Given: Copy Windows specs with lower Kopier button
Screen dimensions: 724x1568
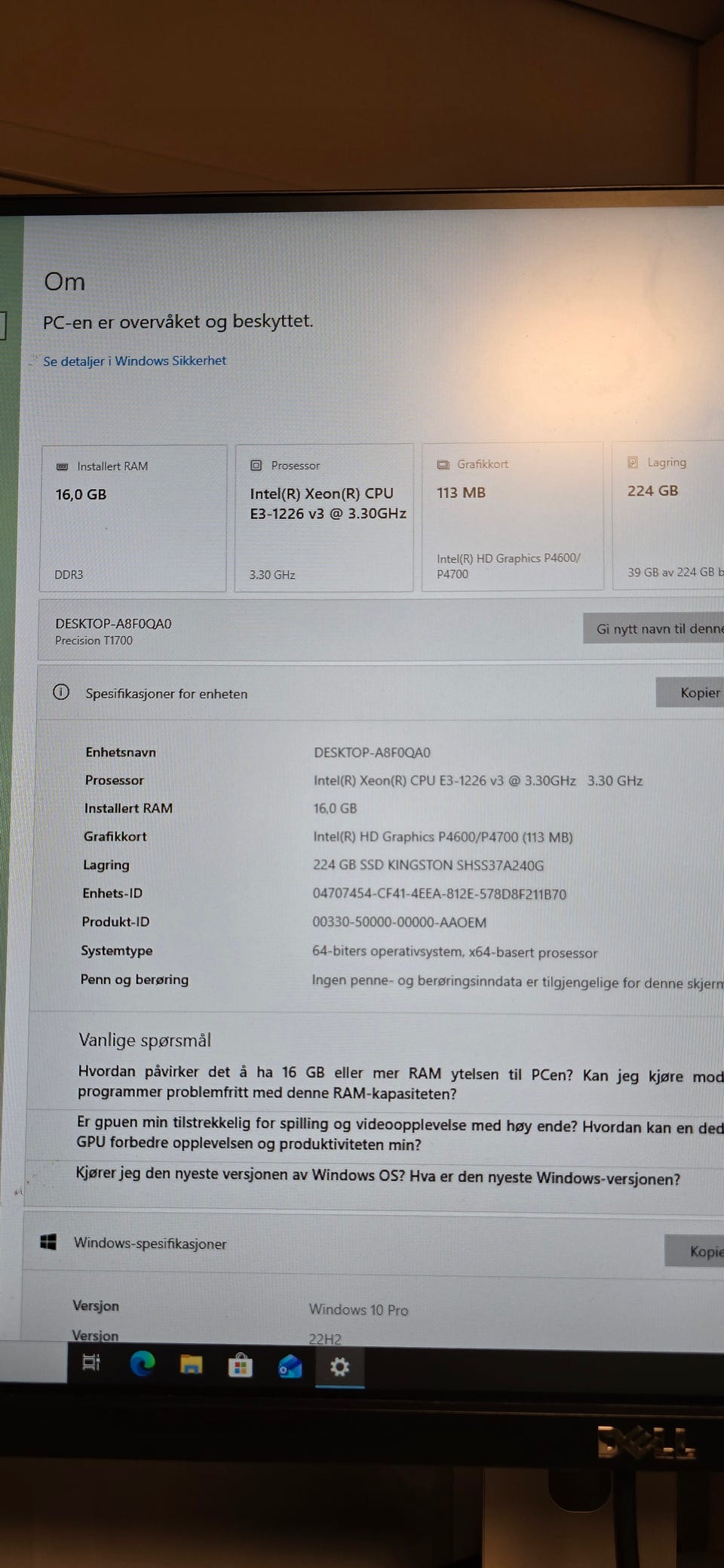Looking at the screenshot, I should [x=695, y=1250].
